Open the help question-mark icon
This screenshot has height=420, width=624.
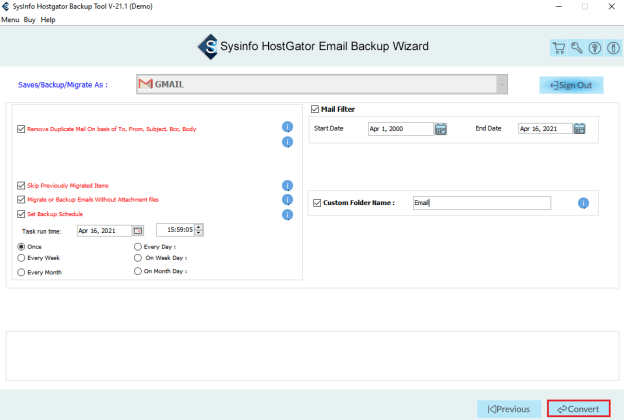coord(595,48)
